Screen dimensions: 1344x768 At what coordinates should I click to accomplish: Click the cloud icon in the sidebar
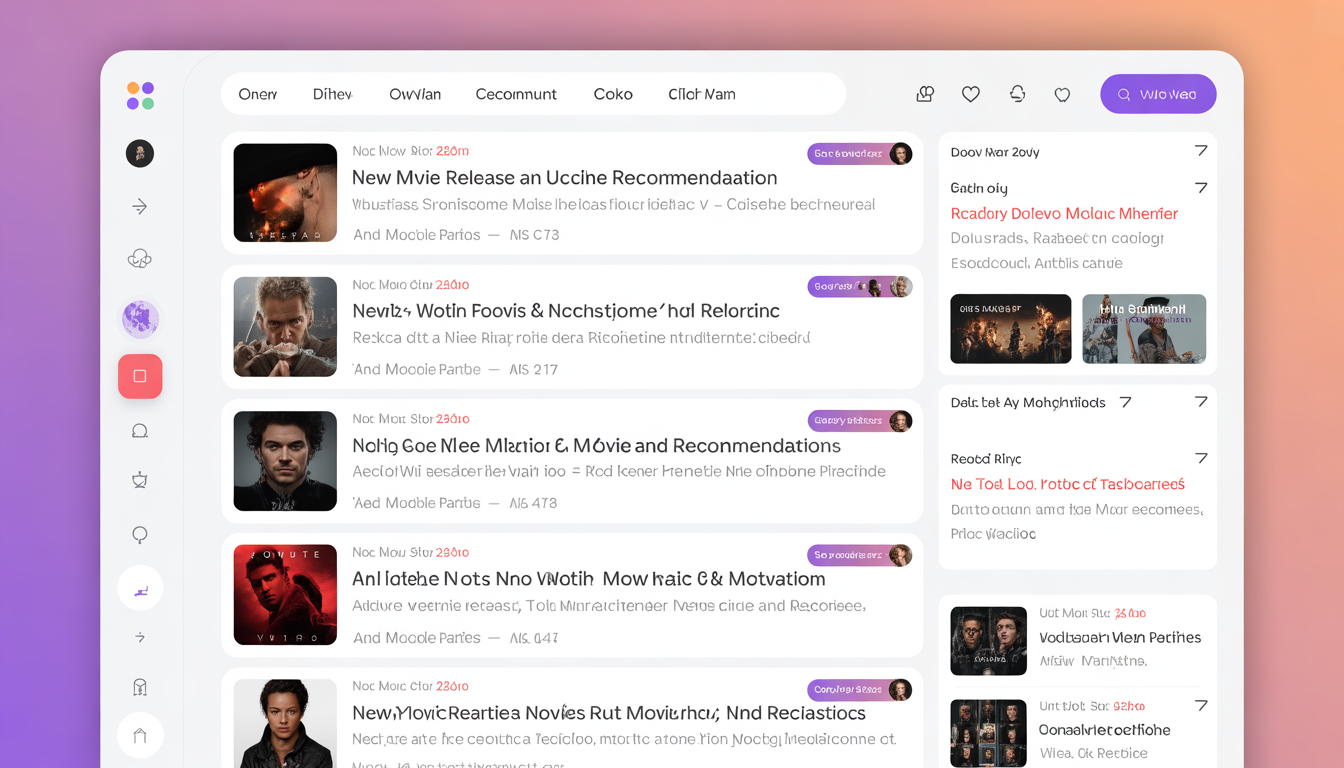140,259
